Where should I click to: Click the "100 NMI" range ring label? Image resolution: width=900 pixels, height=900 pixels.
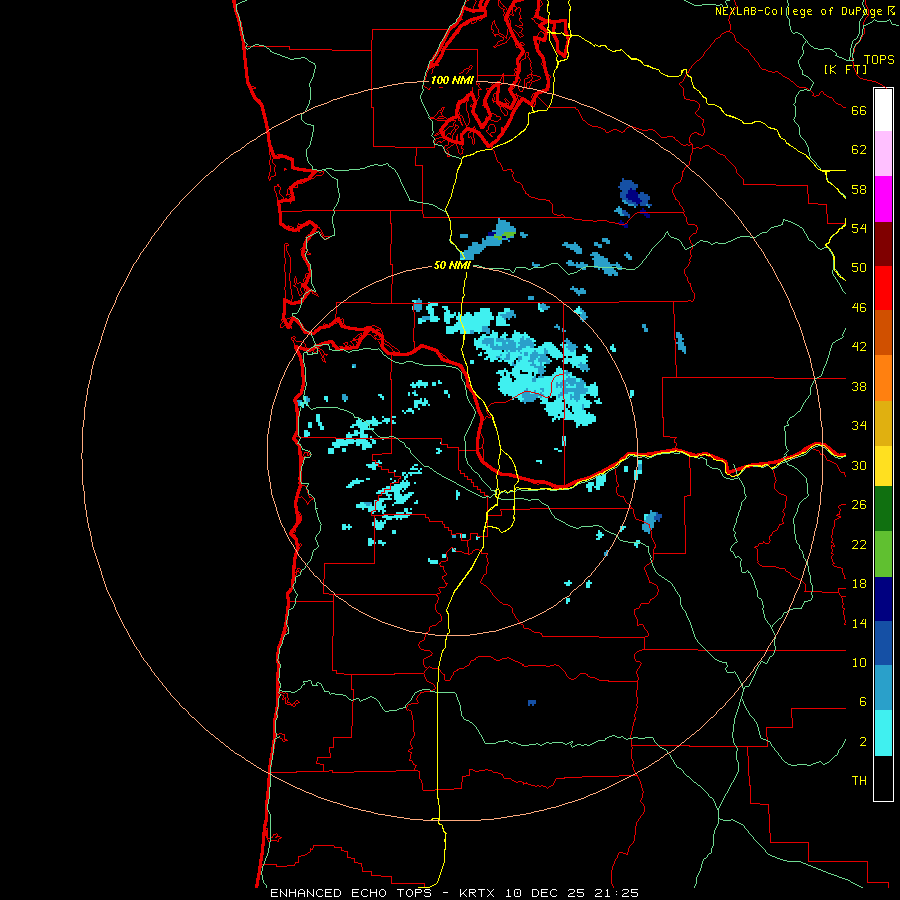click(x=452, y=80)
